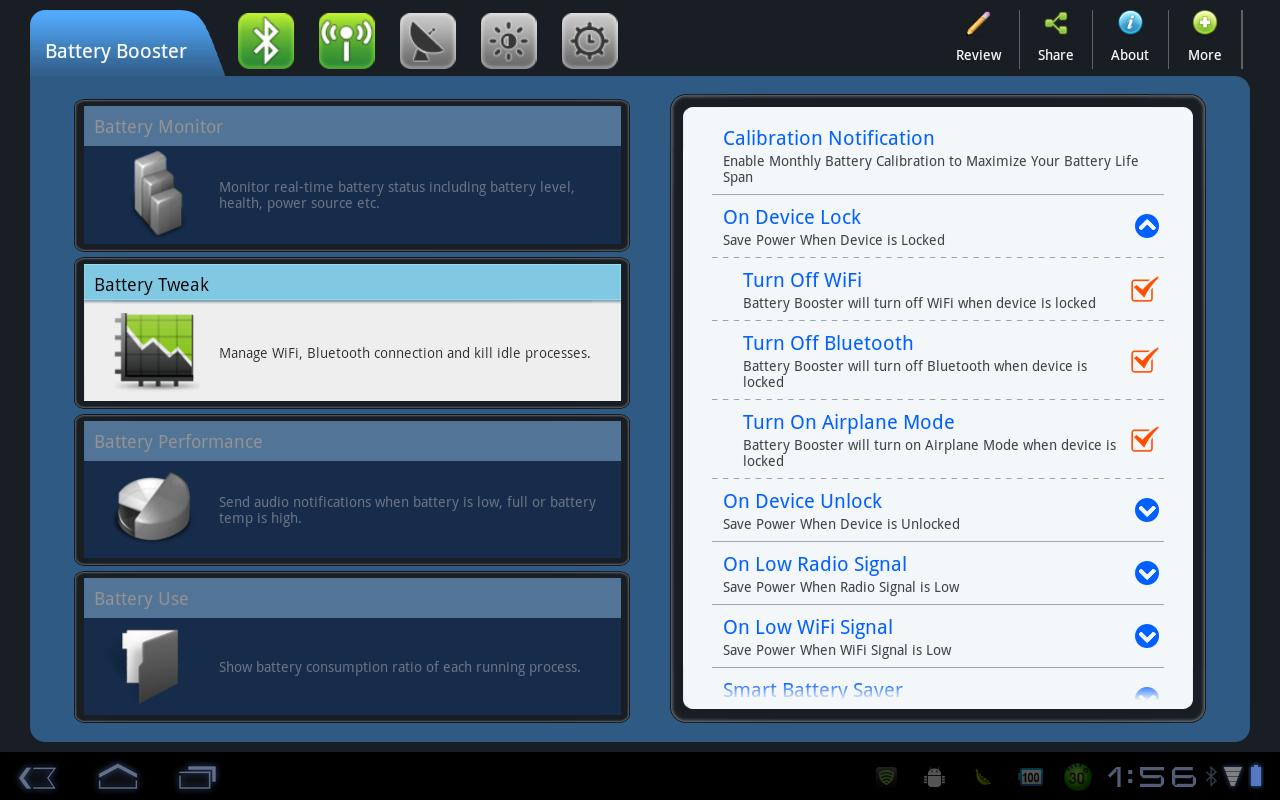Image resolution: width=1280 pixels, height=800 pixels.
Task: Toggle the brightness button in top toolbar
Action: (x=509, y=41)
